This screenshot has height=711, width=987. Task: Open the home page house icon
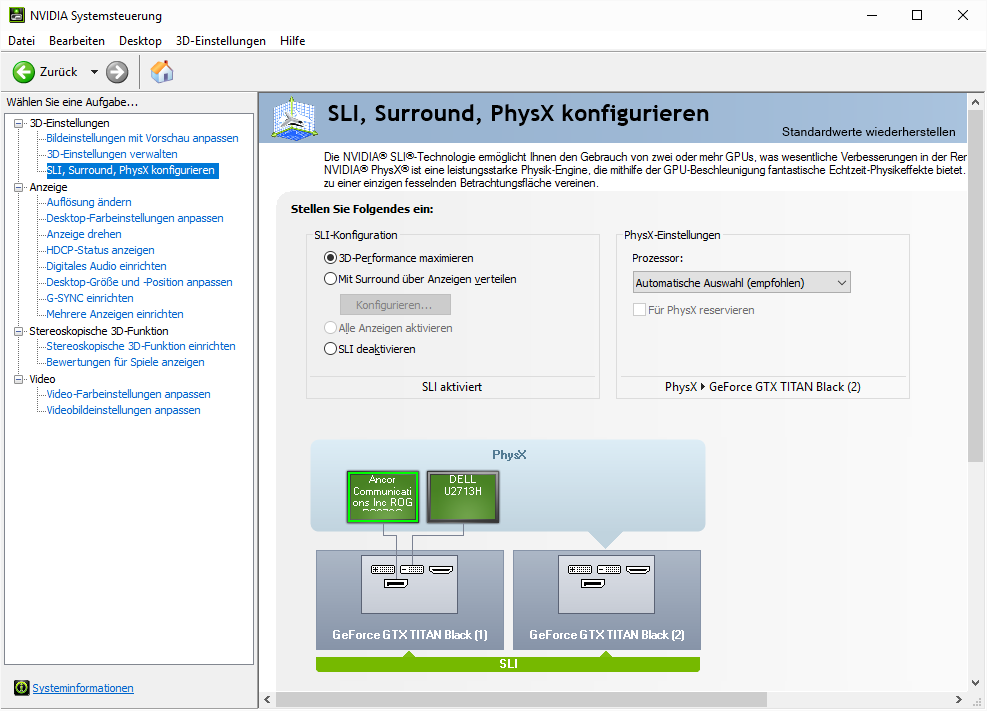tap(162, 72)
